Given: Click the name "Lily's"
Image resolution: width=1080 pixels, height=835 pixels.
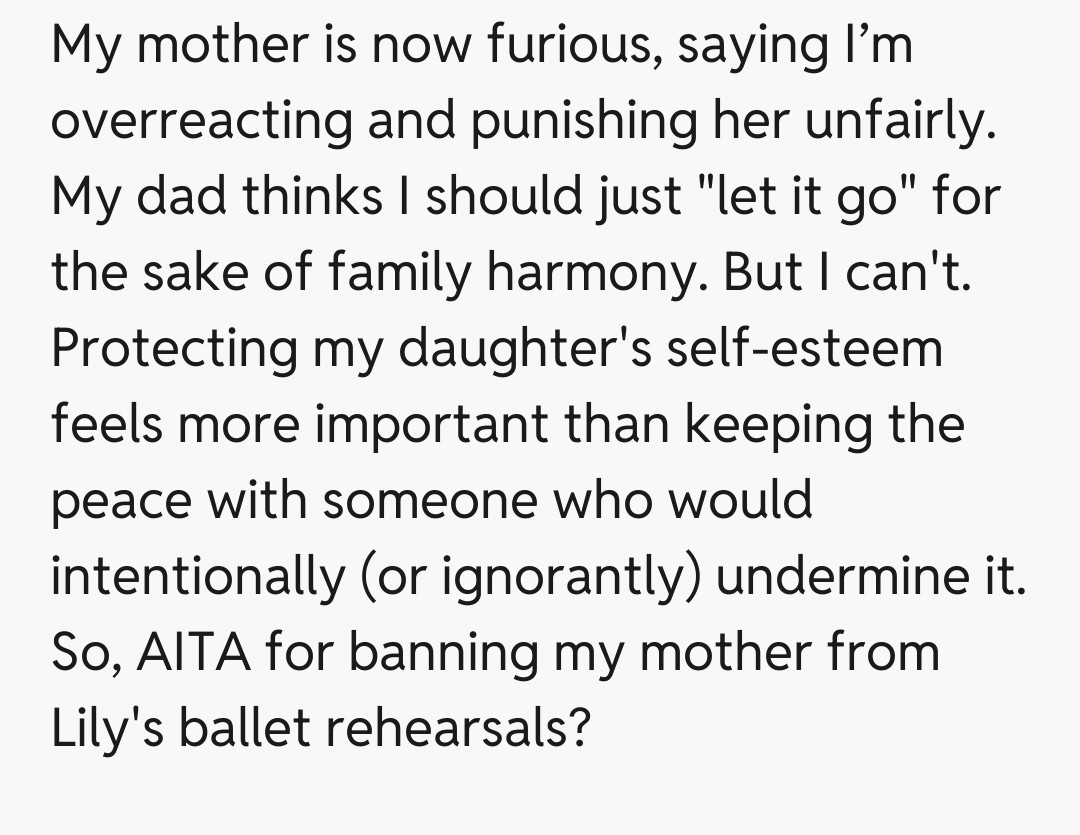Looking at the screenshot, I should pyautogui.click(x=111, y=727).
